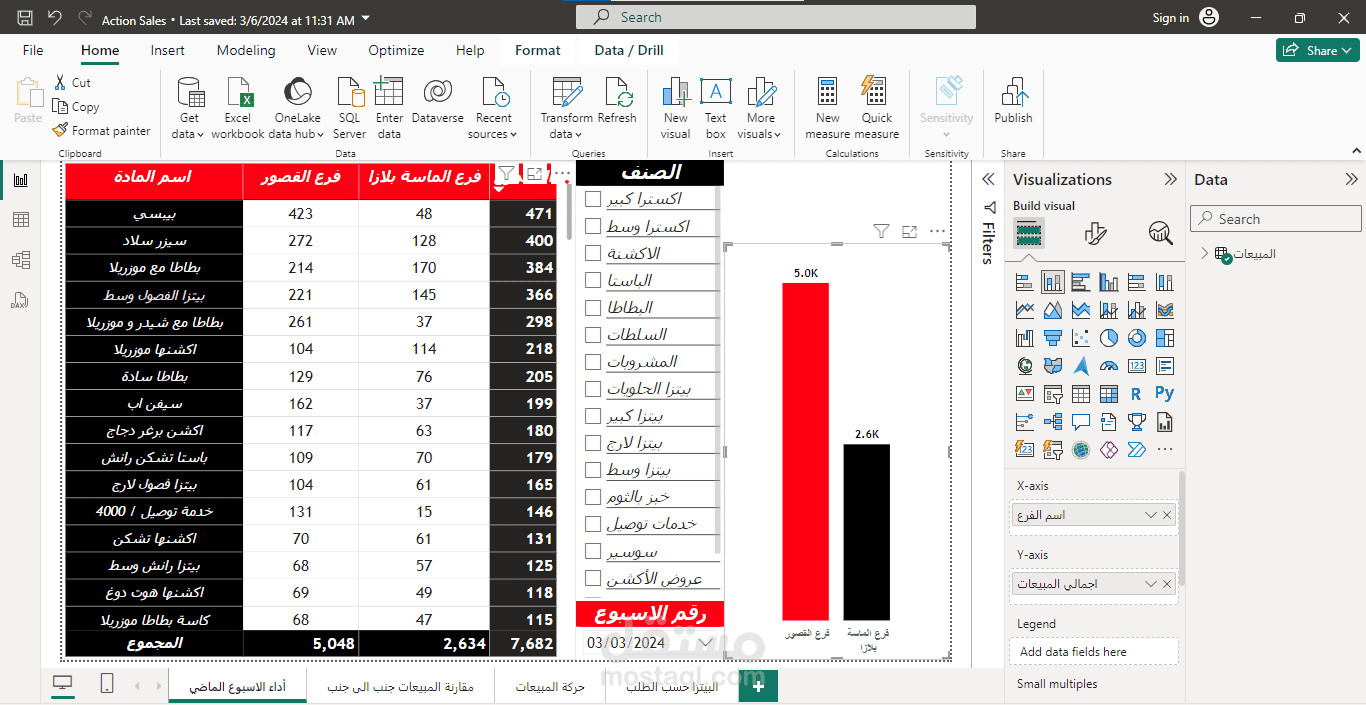Check the اكسترا كبير slicer box
The height and width of the screenshot is (705, 1366).
pos(593,199)
